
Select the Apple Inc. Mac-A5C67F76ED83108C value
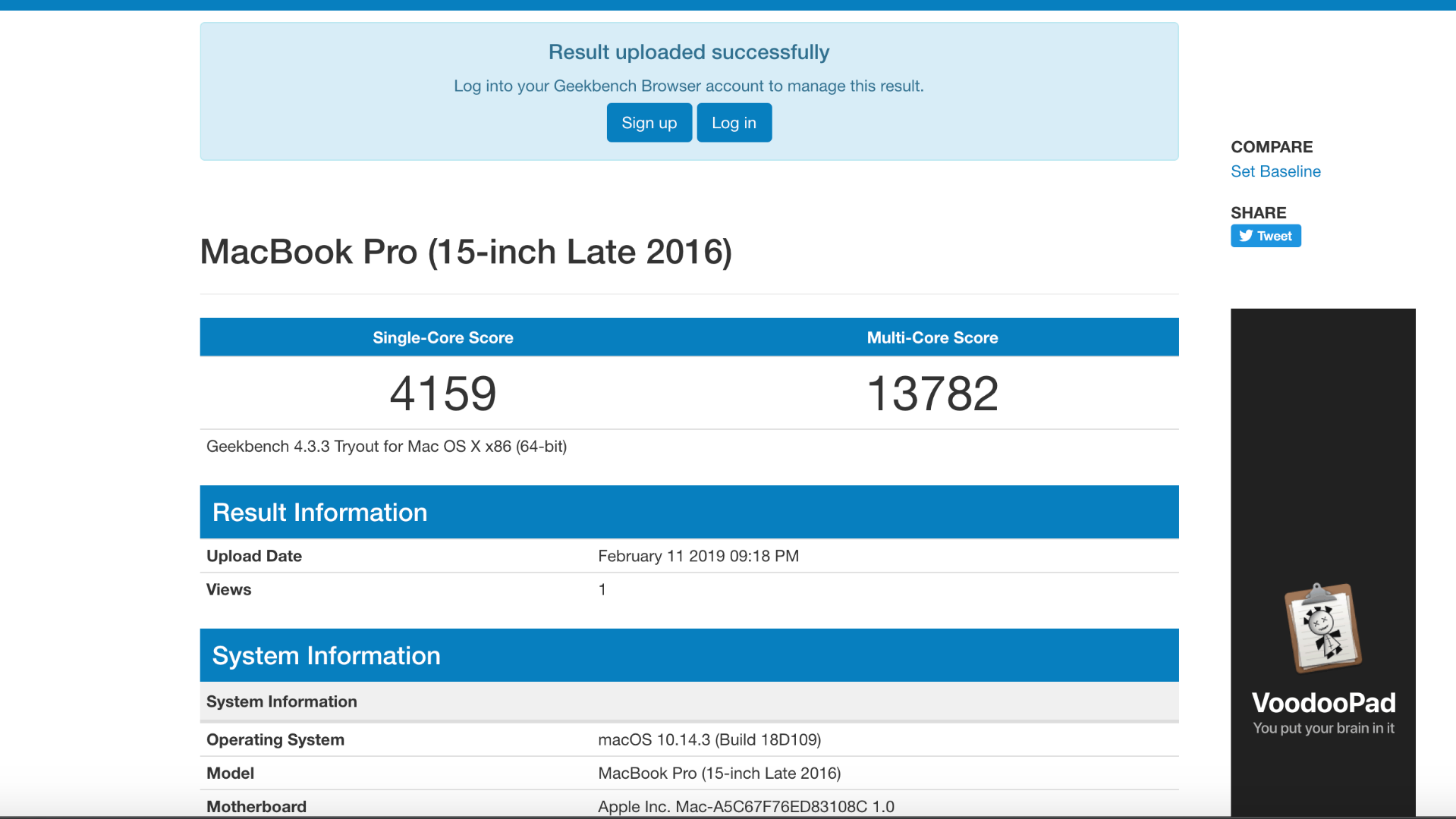[x=746, y=806]
